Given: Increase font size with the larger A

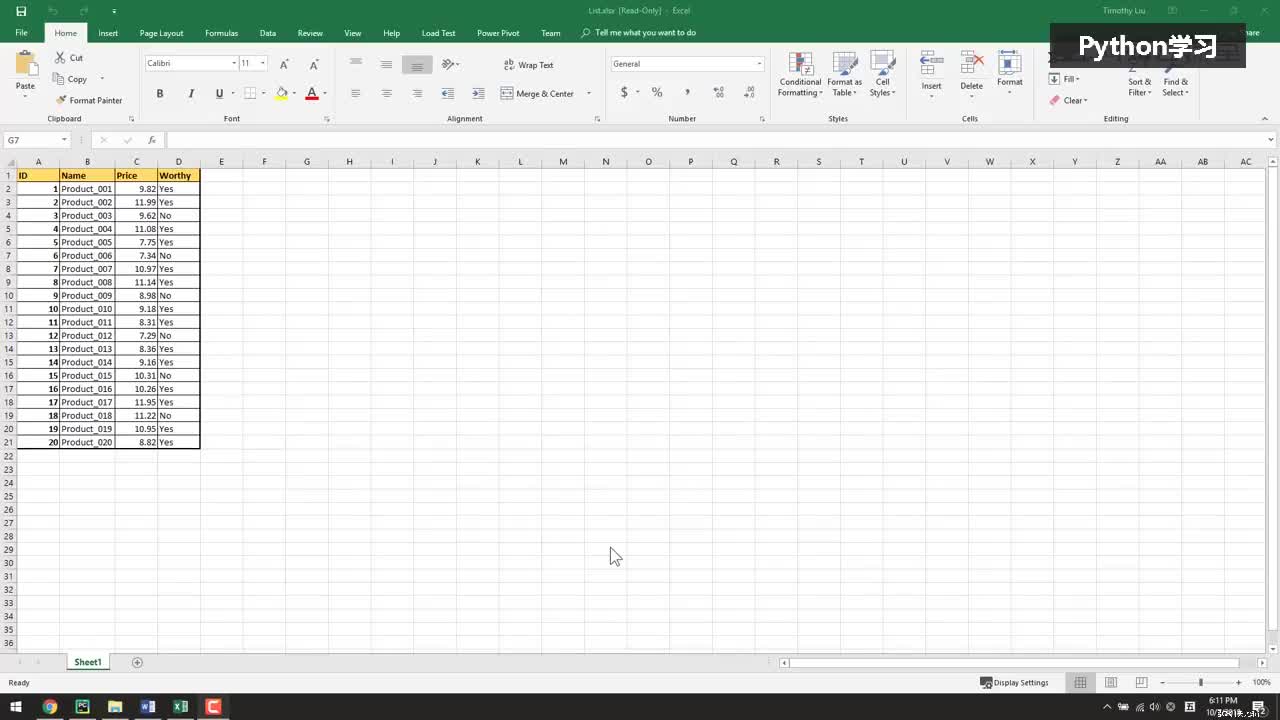Looking at the screenshot, I should 284,64.
